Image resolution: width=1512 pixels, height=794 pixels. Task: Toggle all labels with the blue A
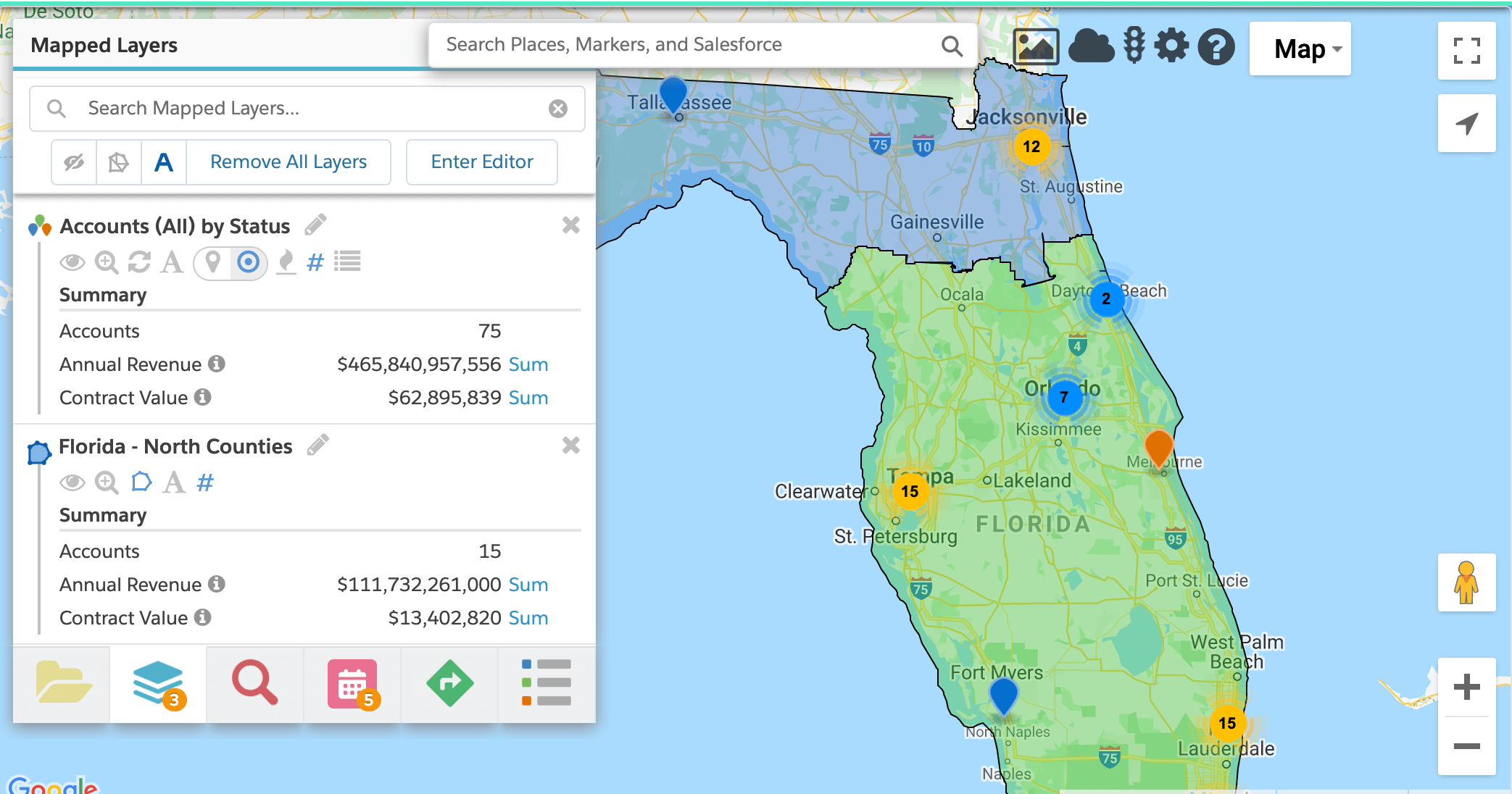(164, 162)
